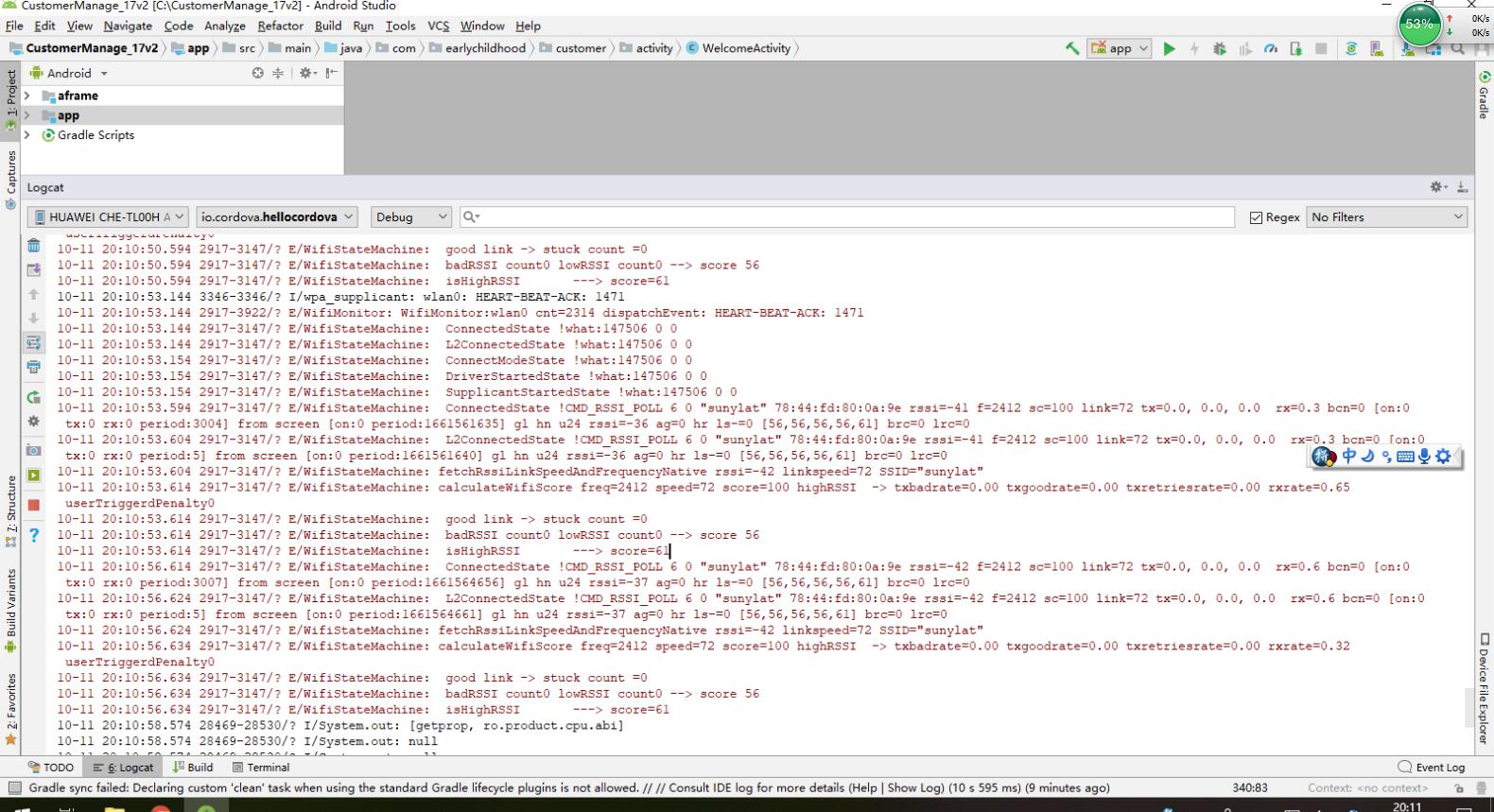1494x812 pixels.
Task: Open the Event Log panel
Action: [1432, 768]
